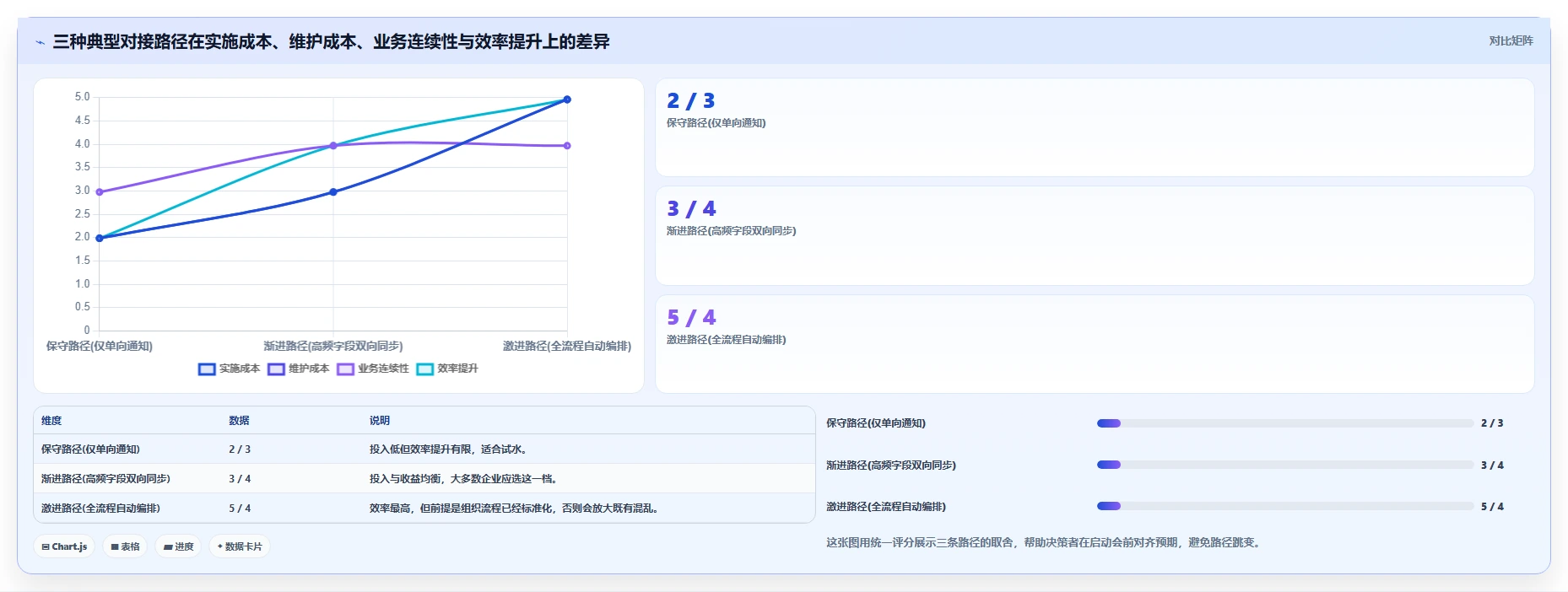The image size is (1568, 592).
Task: Click the 数据 column header
Action: coord(239,421)
